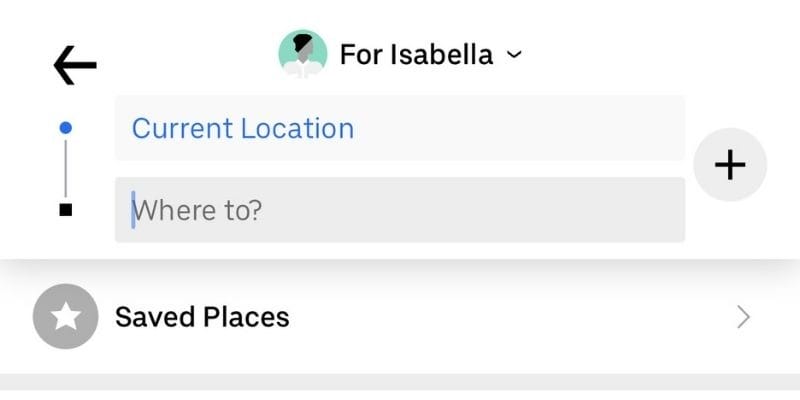Click the black destination square marker
This screenshot has width=800, height=400.
pos(66,210)
